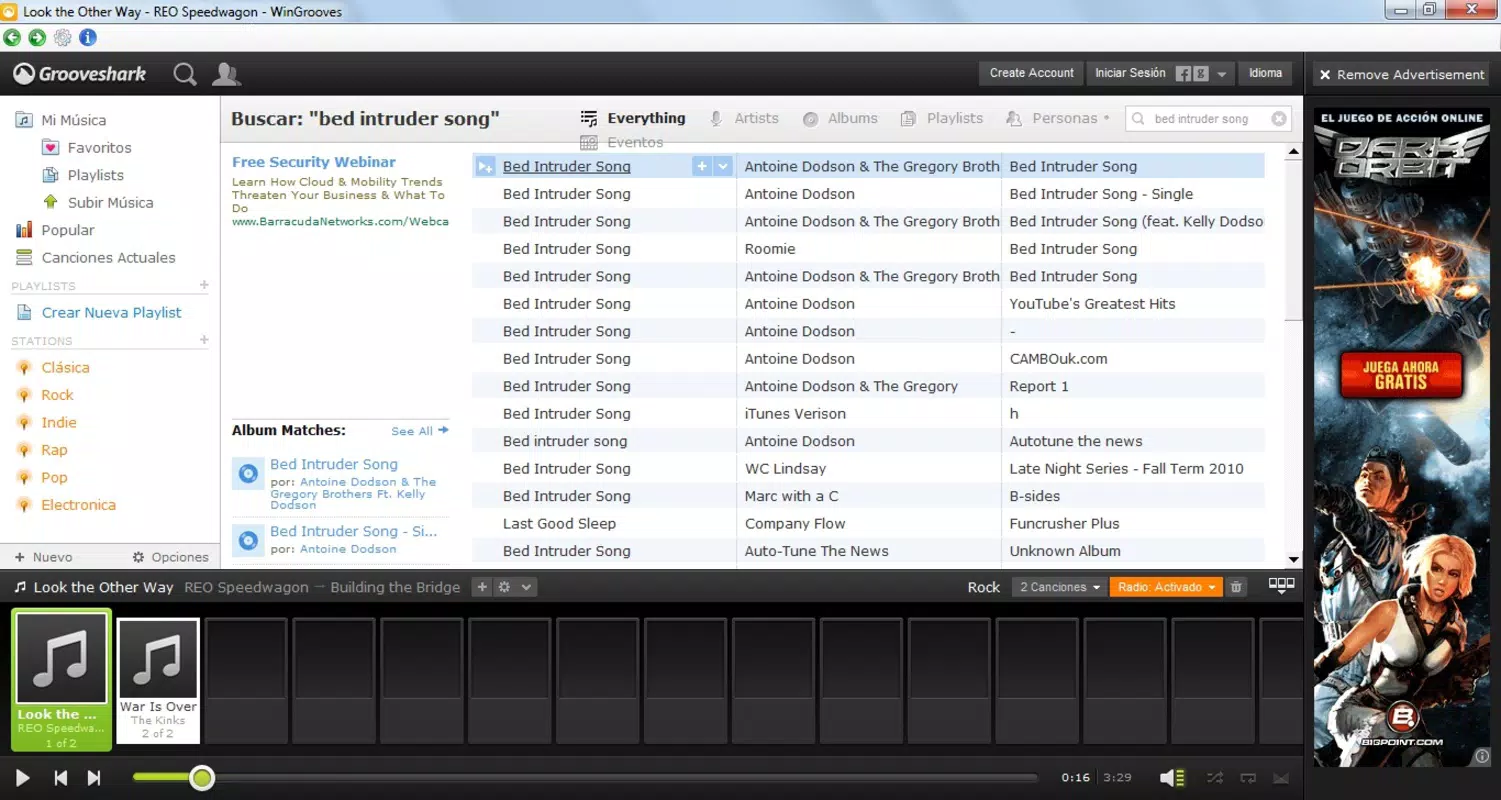Select the song row by Roomie
This screenshot has width=1501, height=800.
click(868, 249)
